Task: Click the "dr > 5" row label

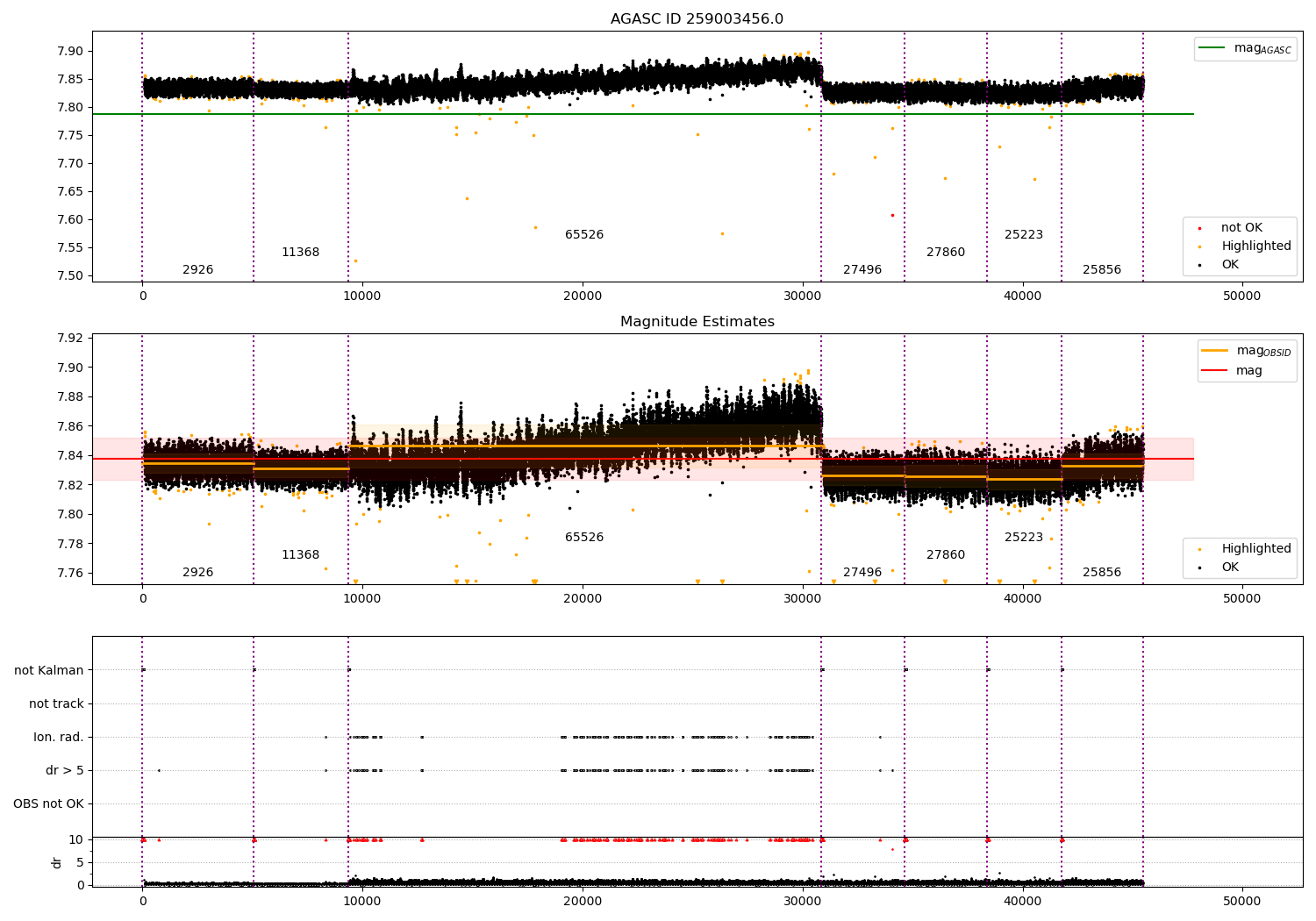Action: tap(65, 770)
